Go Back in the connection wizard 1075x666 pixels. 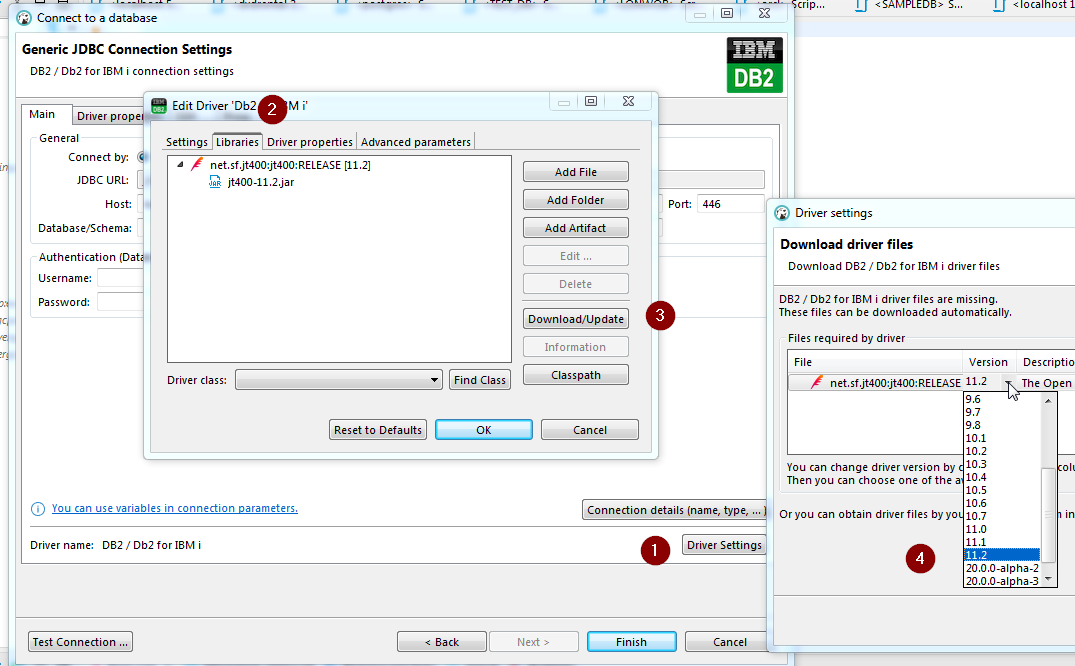click(442, 642)
